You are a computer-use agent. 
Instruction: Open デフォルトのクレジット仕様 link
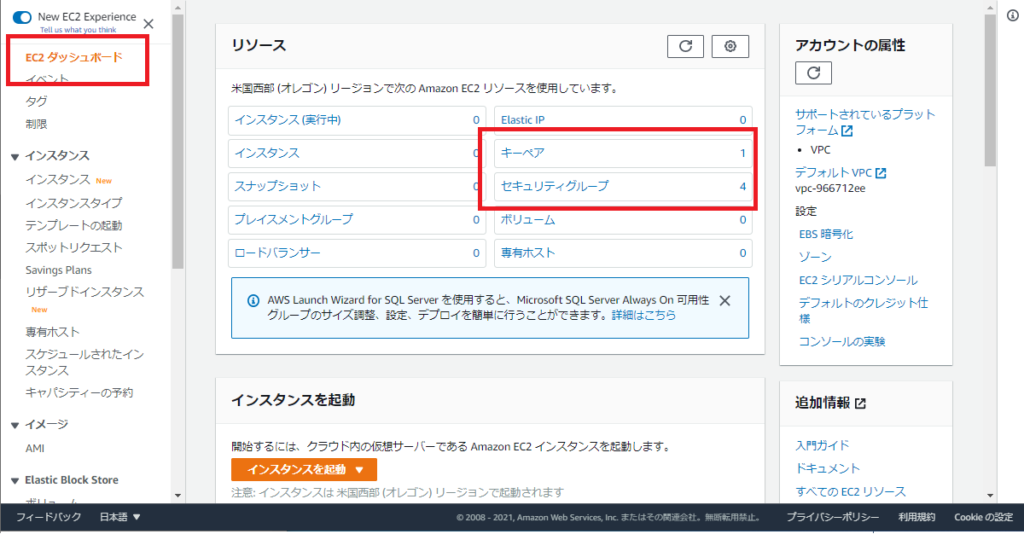click(x=863, y=311)
